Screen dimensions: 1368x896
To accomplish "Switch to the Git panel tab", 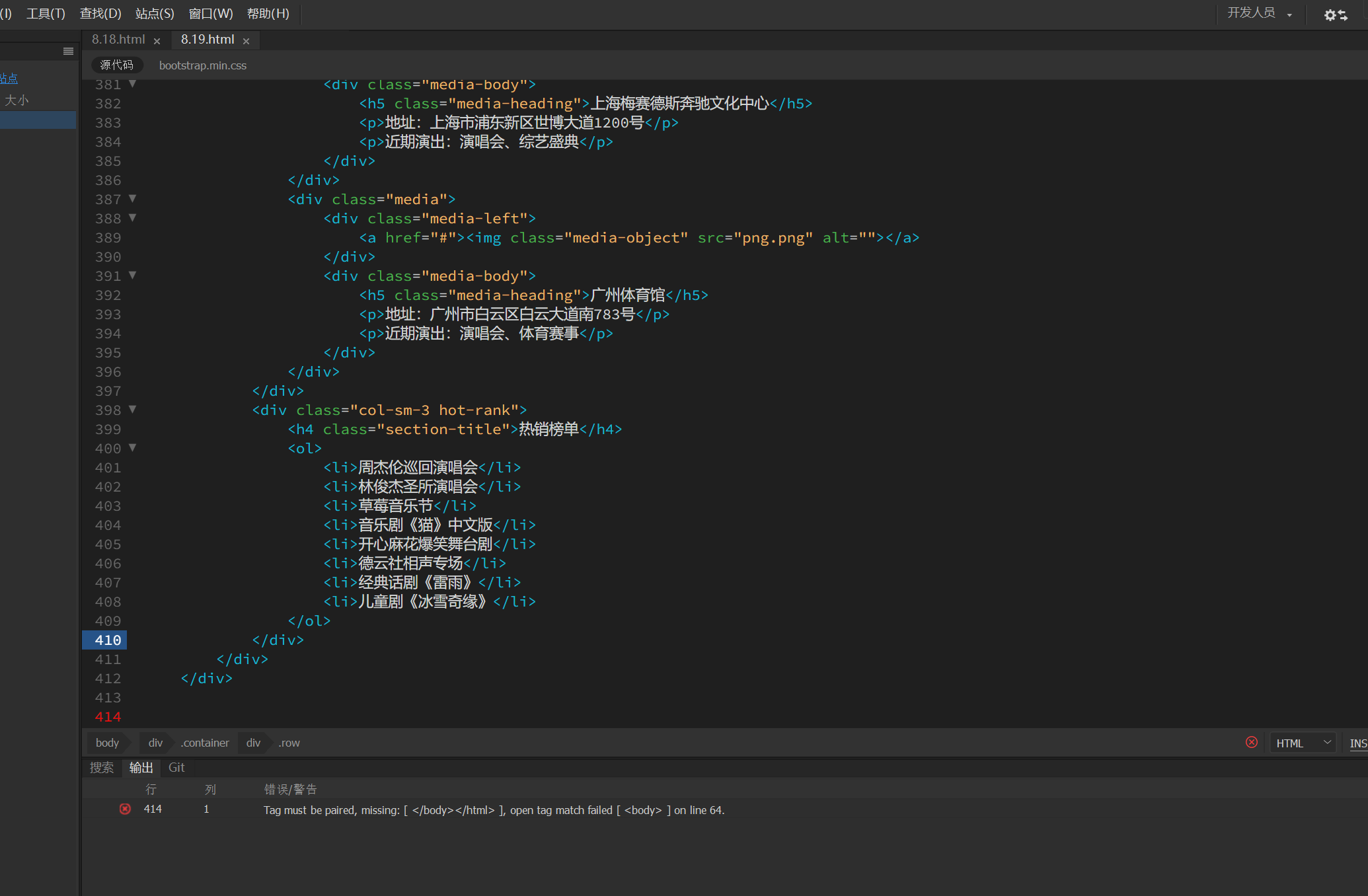I will click(176, 767).
